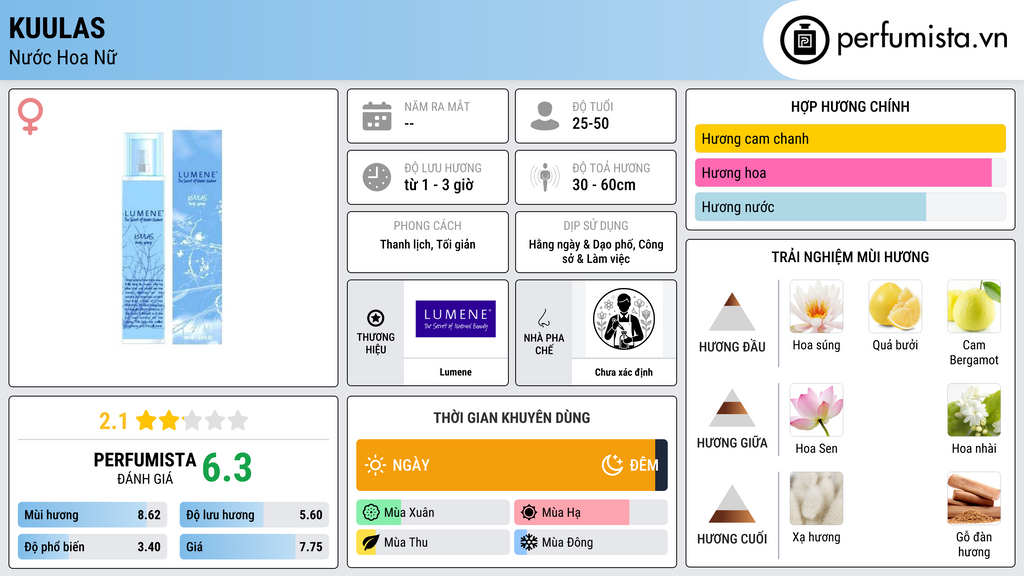Click the Hoa súng water lily image
The height and width of the screenshot is (576, 1024).
(x=816, y=306)
